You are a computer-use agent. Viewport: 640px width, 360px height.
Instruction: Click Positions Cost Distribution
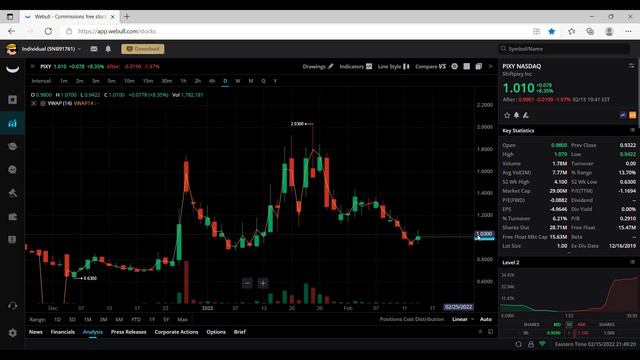[412, 319]
